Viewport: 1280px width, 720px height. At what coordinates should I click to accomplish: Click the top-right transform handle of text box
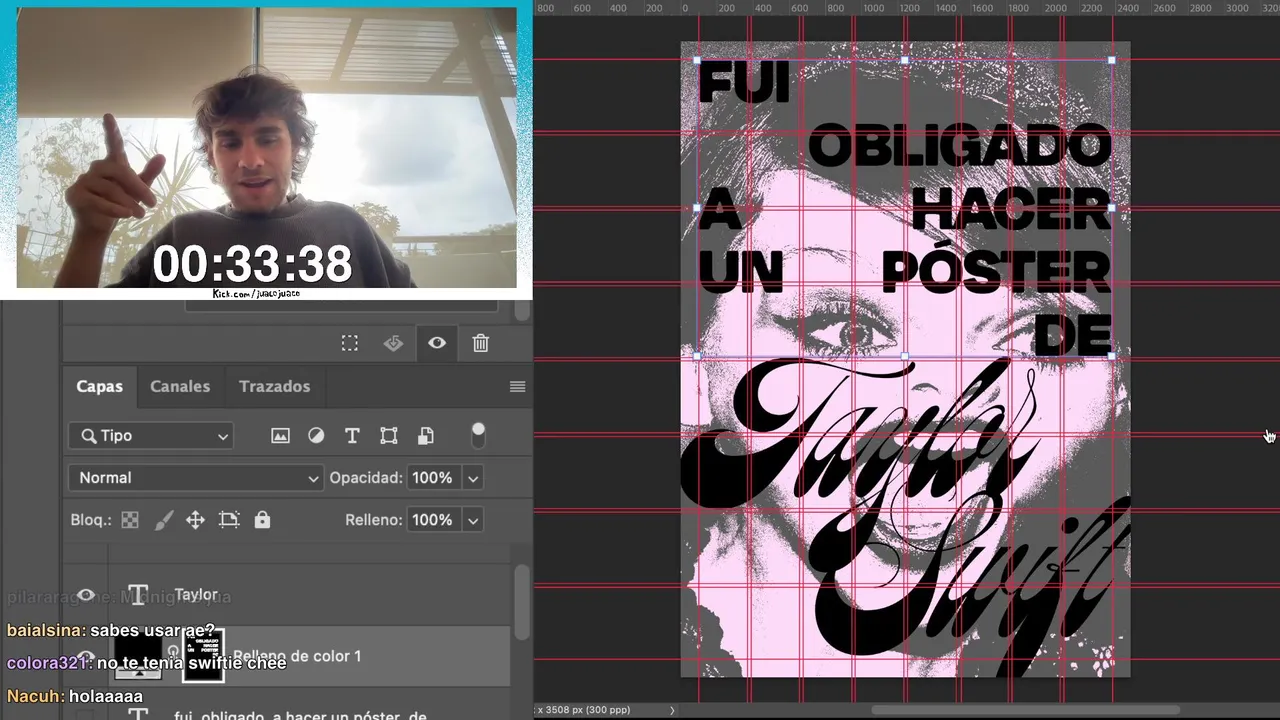1112,60
